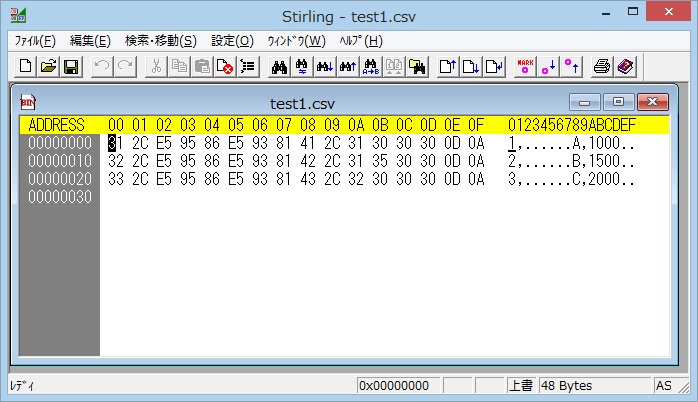
Task: Click ASCII text '2,......B,1500..'
Action: (572, 161)
